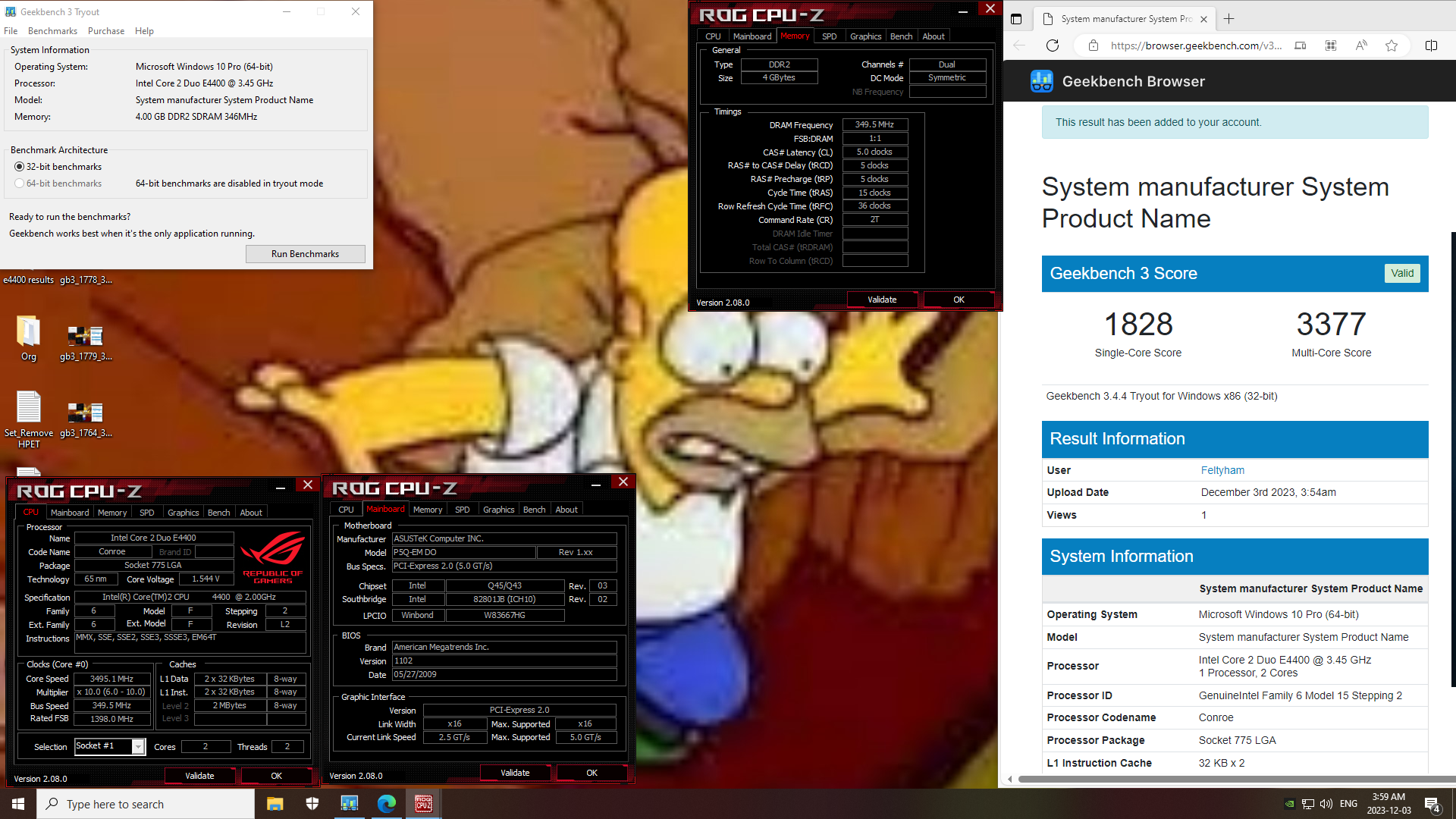
Task: Open CPU tab in Mainboard CPU-Z window
Action: pos(346,510)
